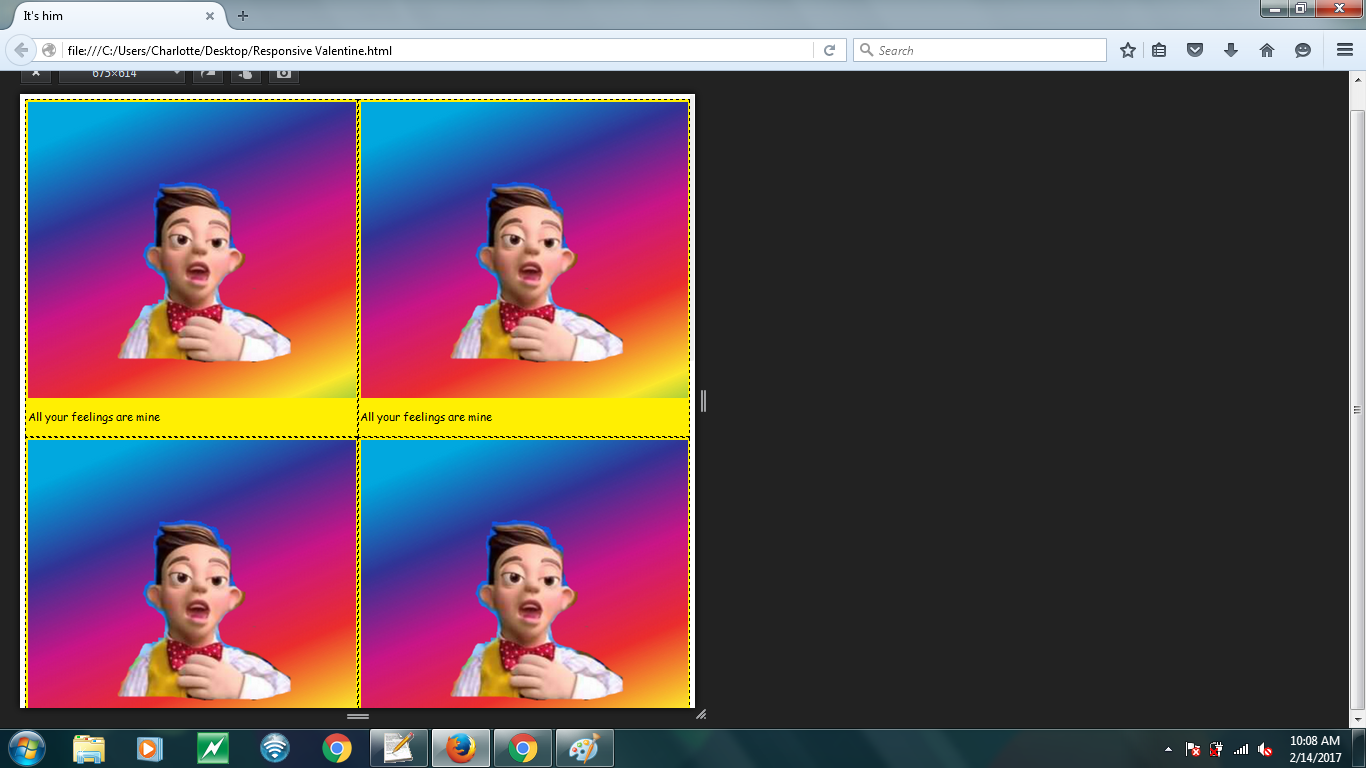This screenshot has width=1366, height=768.
Task: Click right "All your feelings are mine" caption
Action: [x=426, y=417]
